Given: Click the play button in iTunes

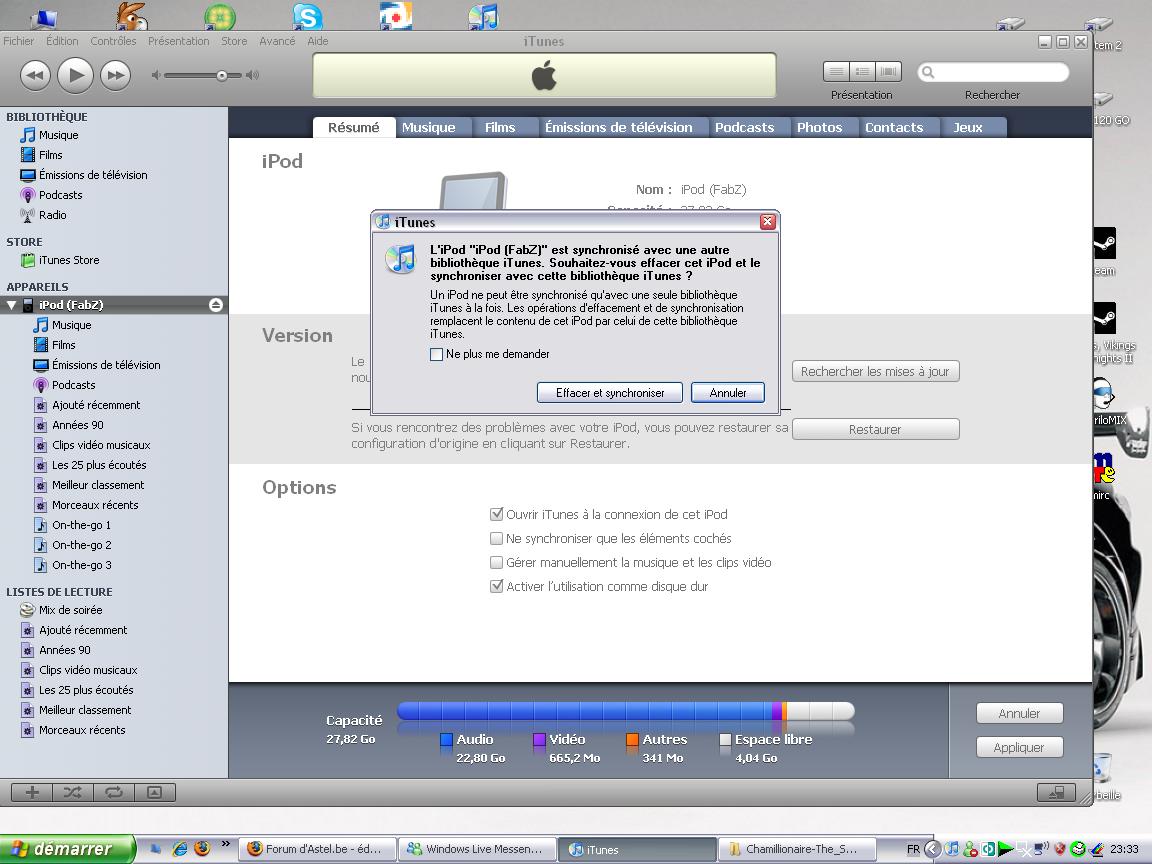Looking at the screenshot, I should 75,75.
